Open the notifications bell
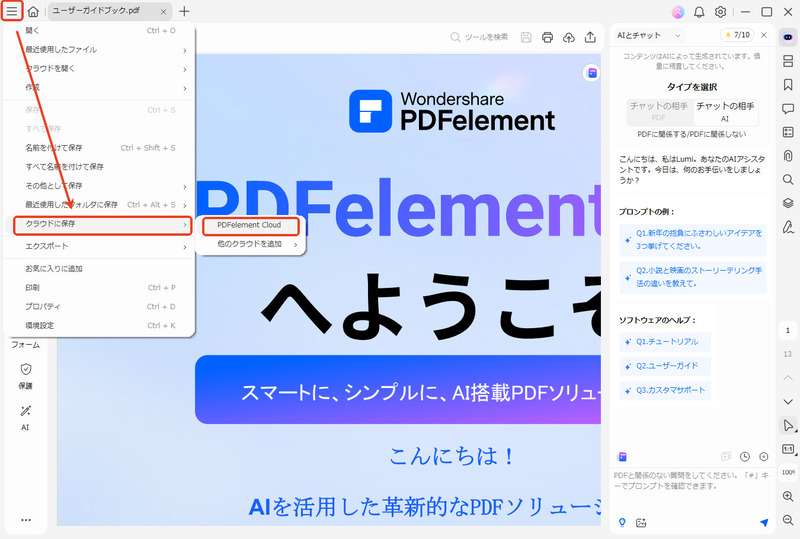The image size is (800, 539). [699, 12]
